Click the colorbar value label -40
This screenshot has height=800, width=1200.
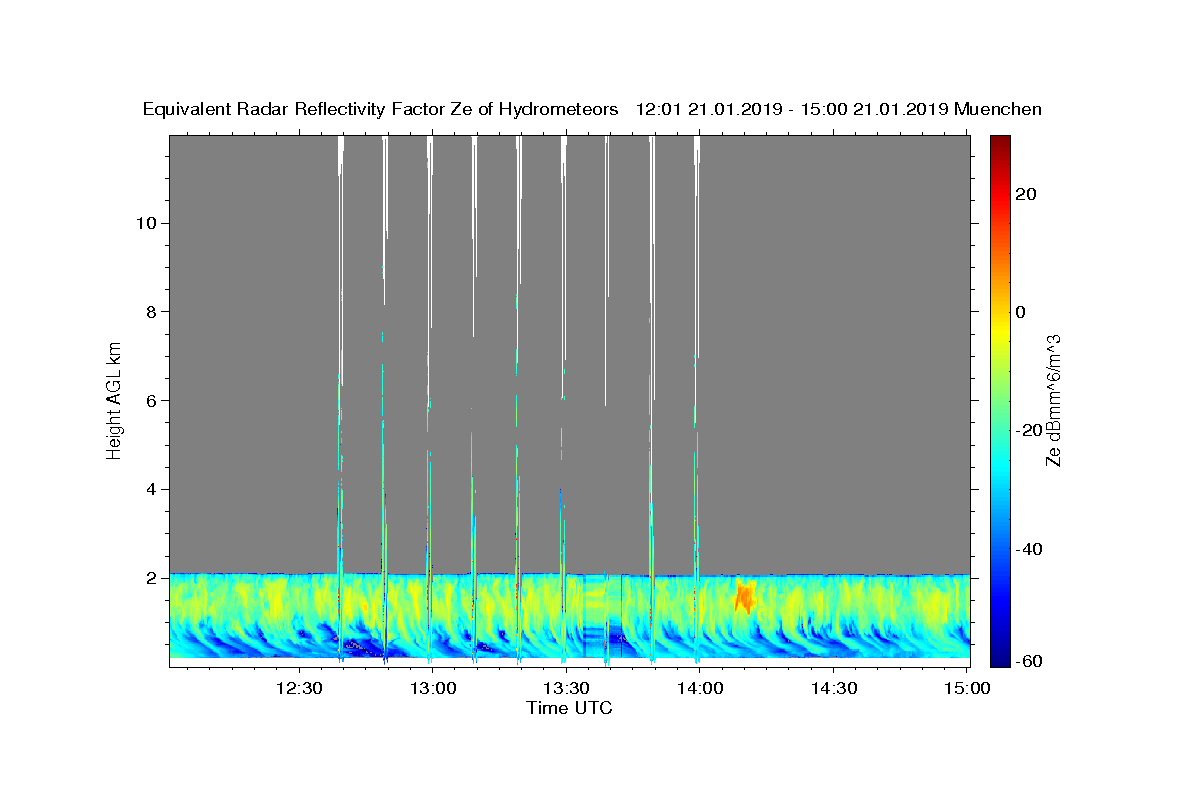point(1029,549)
